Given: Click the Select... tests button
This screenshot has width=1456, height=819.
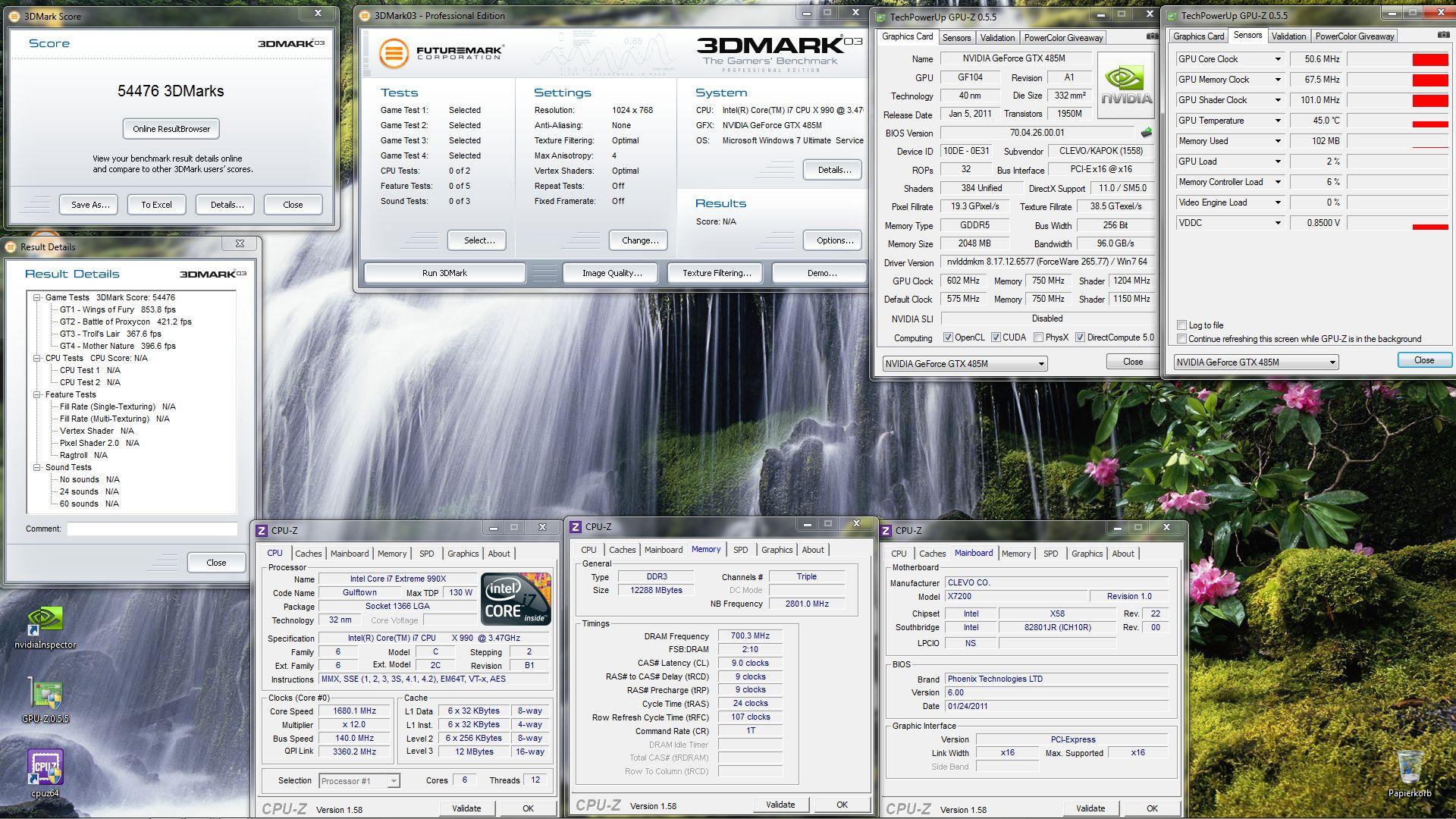Looking at the screenshot, I should point(478,240).
